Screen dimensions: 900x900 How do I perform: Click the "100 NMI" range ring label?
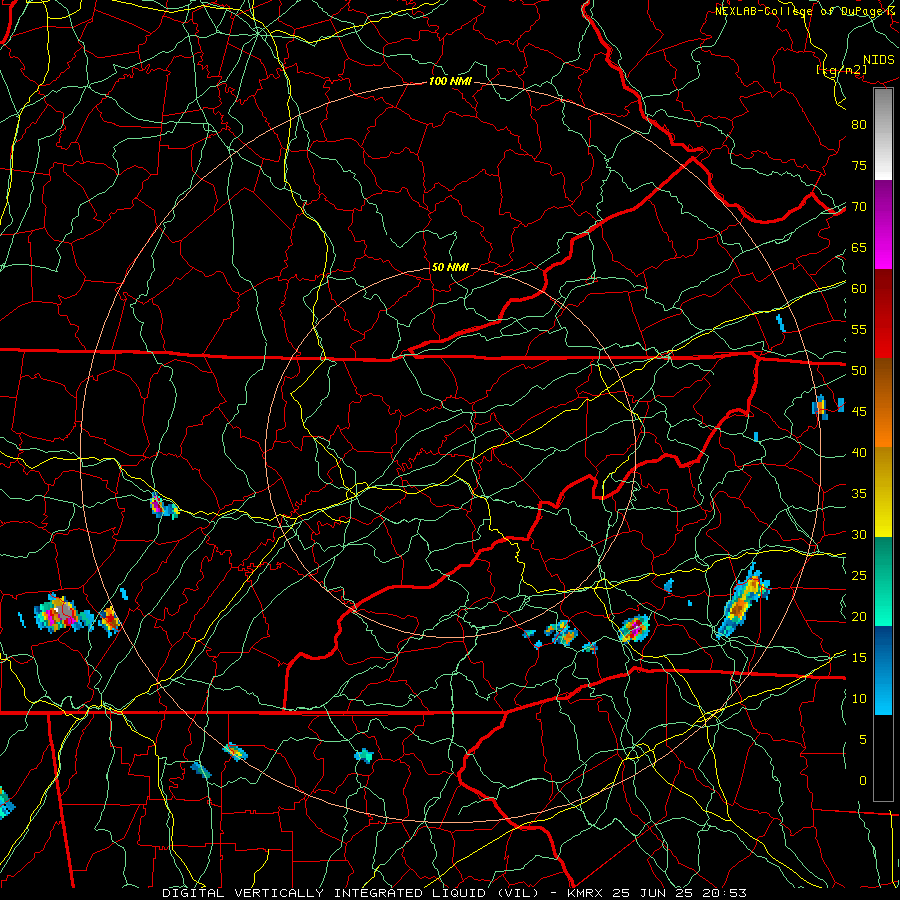pos(449,82)
